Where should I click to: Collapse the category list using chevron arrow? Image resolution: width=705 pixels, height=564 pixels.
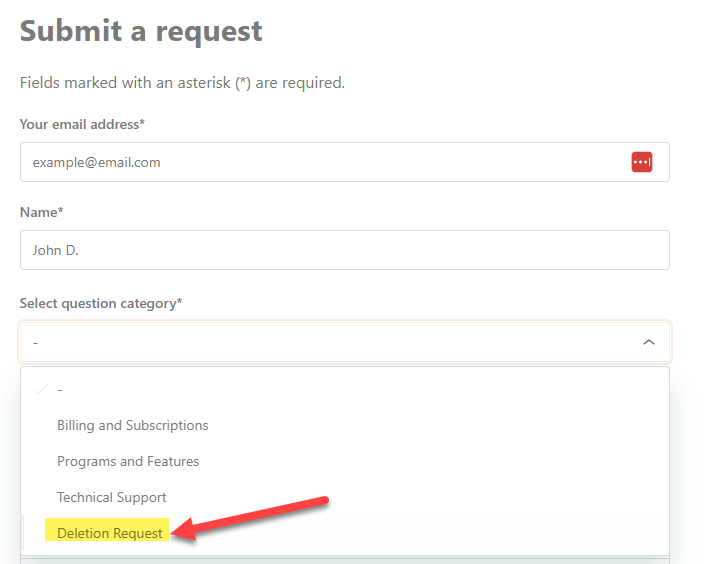[648, 342]
